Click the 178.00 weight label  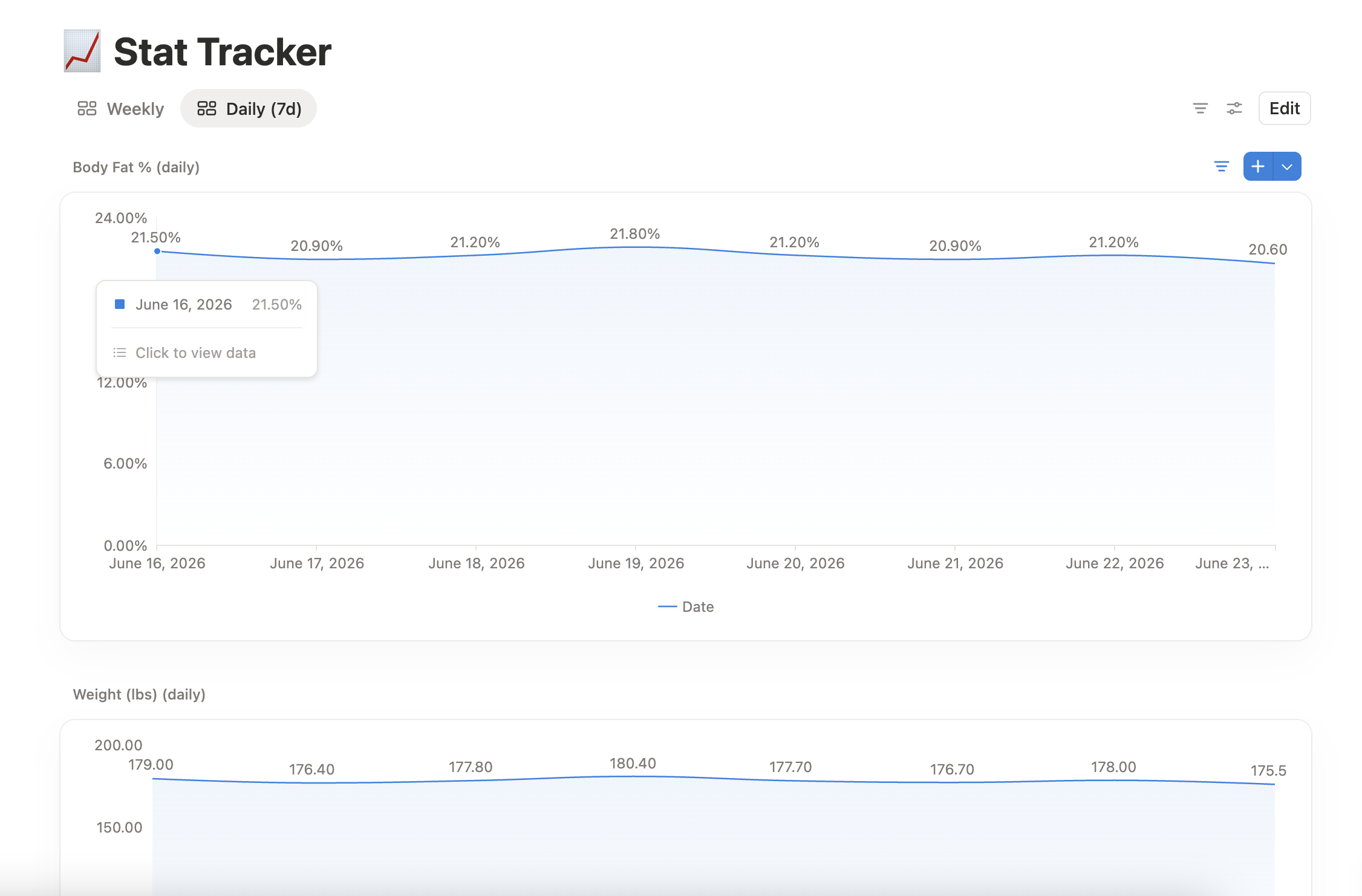(x=1113, y=767)
